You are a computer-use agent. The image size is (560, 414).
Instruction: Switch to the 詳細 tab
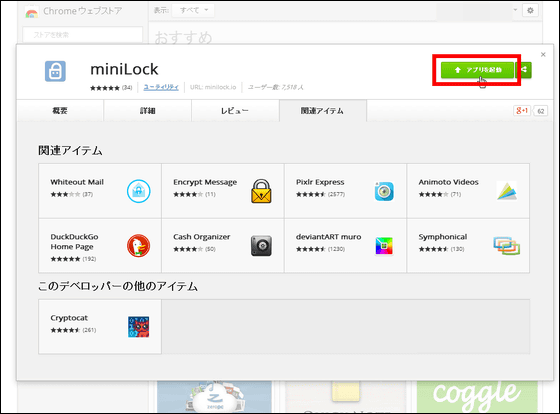click(148, 111)
